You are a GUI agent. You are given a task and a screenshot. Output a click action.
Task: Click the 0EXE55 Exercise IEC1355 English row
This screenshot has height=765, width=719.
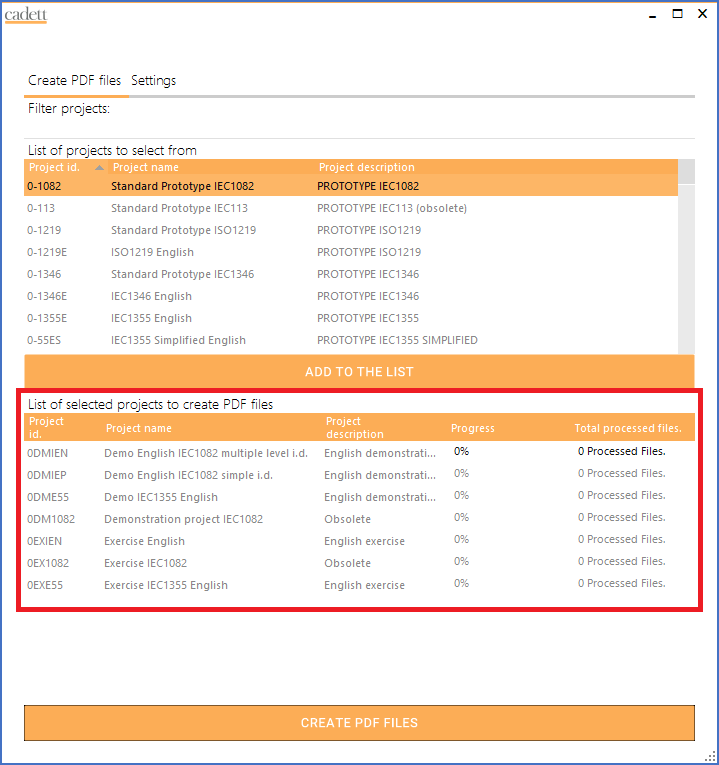(x=165, y=585)
